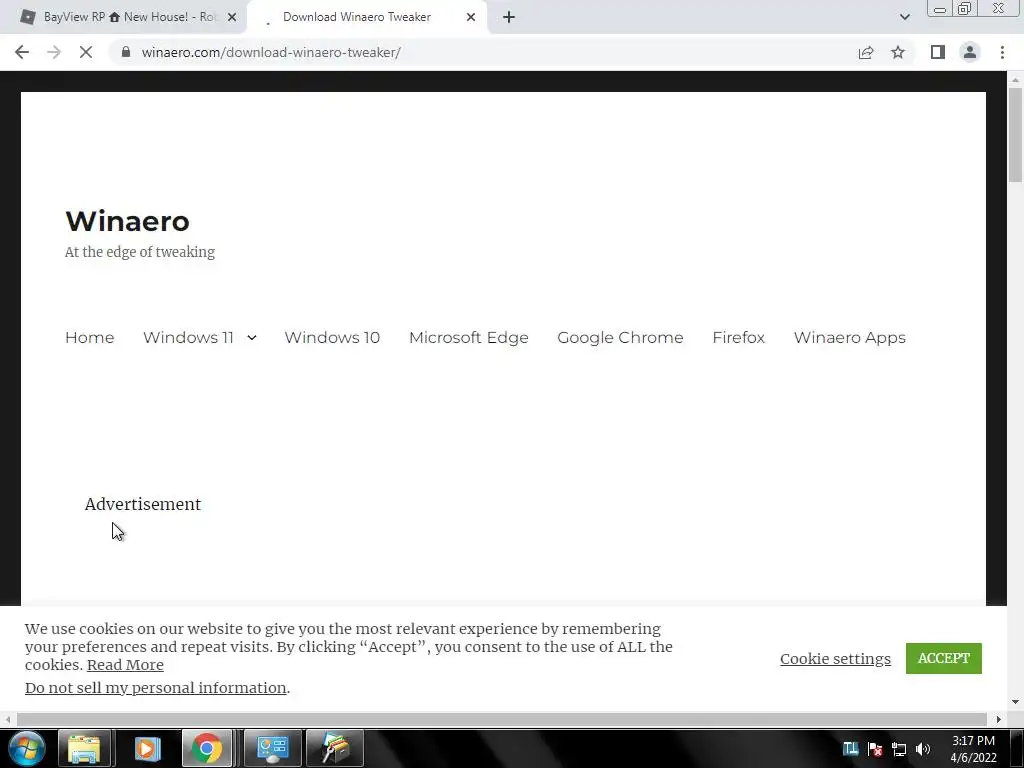Click the taskbar clock showing 3:17 PM
The width and height of the screenshot is (1024, 768).
click(x=973, y=749)
